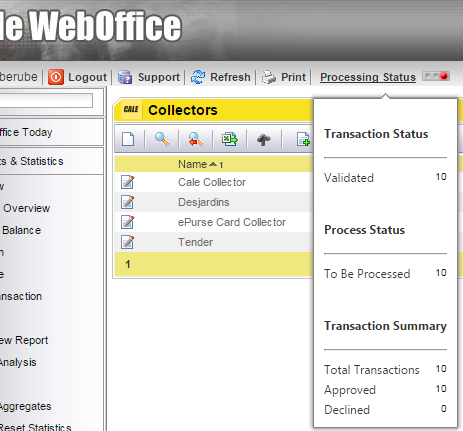Edit the ePurse Card Collector row icon

tap(127, 222)
